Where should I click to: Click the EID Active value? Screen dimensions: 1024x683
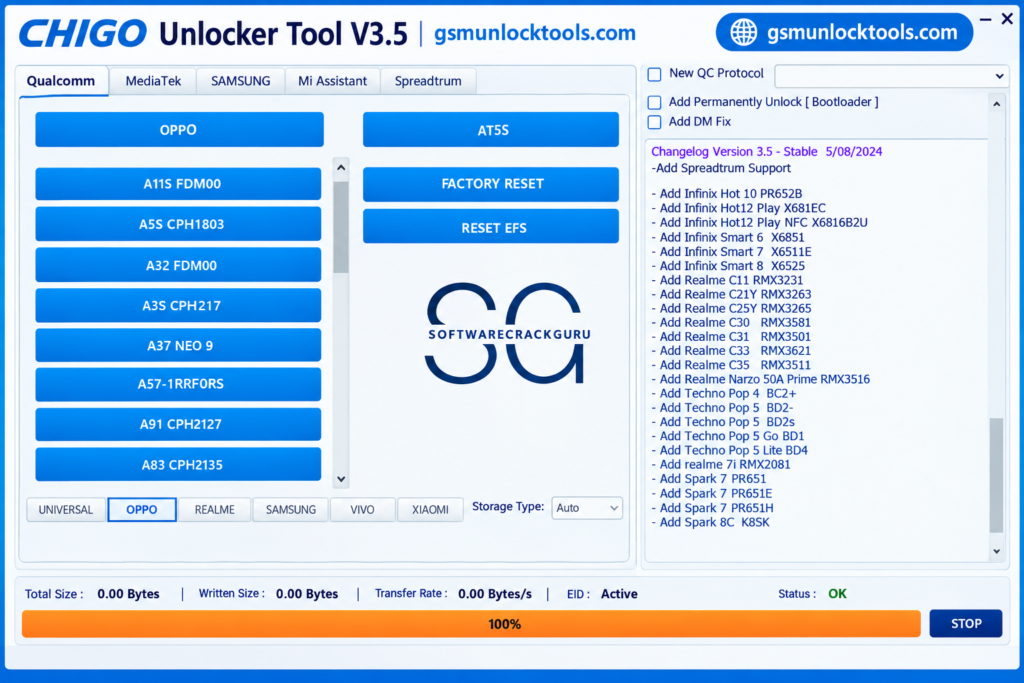tap(619, 594)
